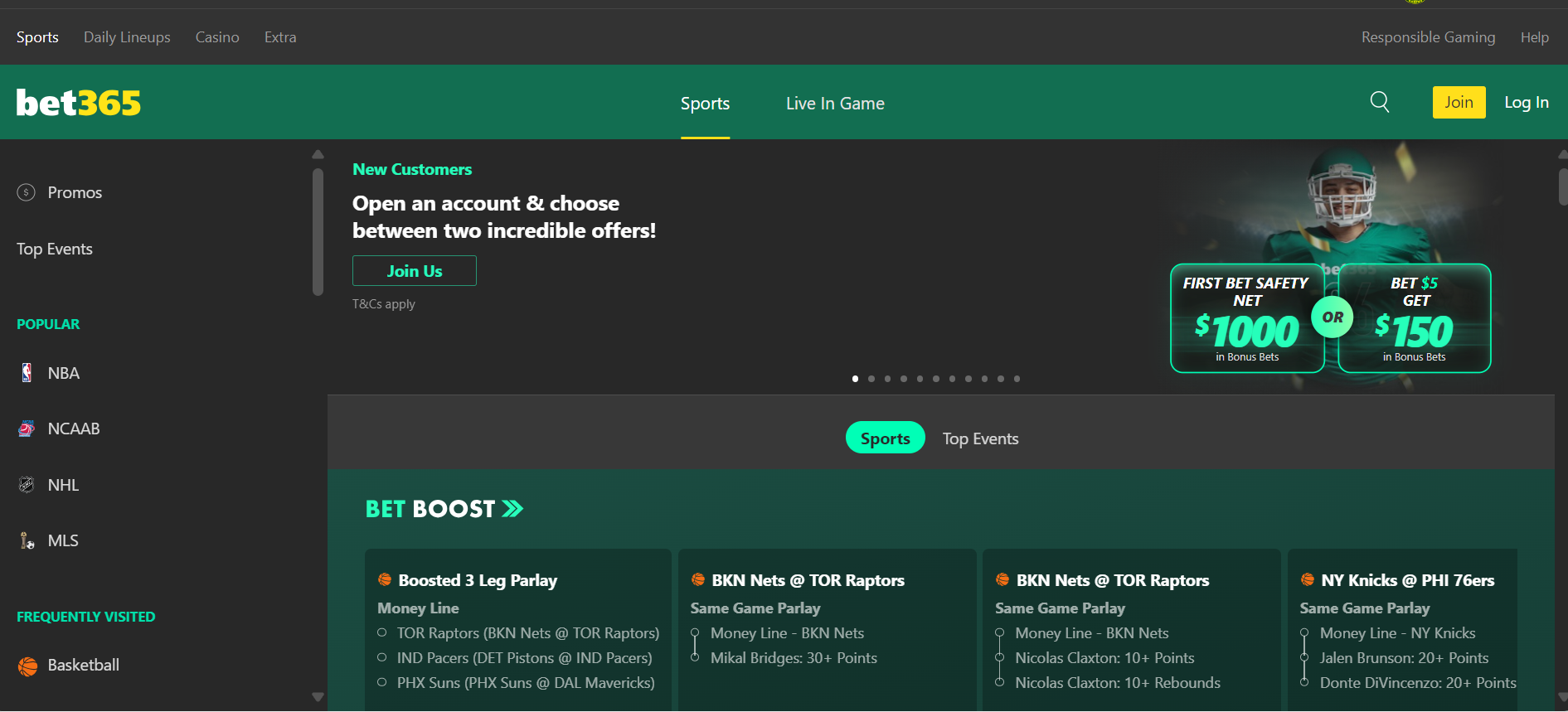Open search with the magnifying glass icon
Image resolution: width=1568 pixels, height=712 pixels.
1380,102
